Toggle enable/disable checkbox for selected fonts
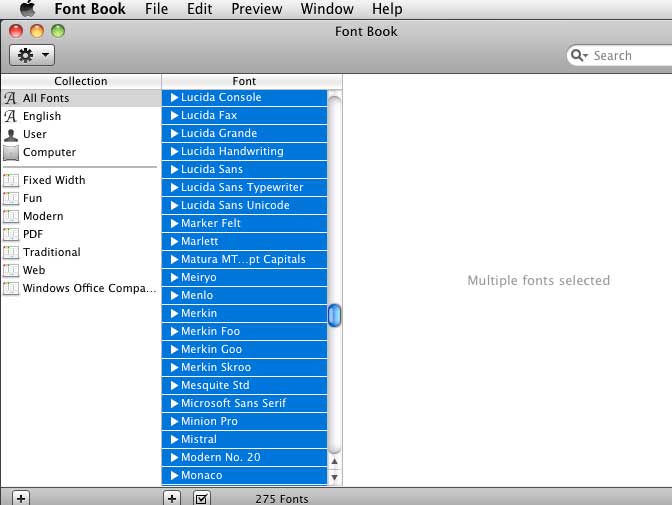Screen dimensions: 672x505 click(x=201, y=497)
